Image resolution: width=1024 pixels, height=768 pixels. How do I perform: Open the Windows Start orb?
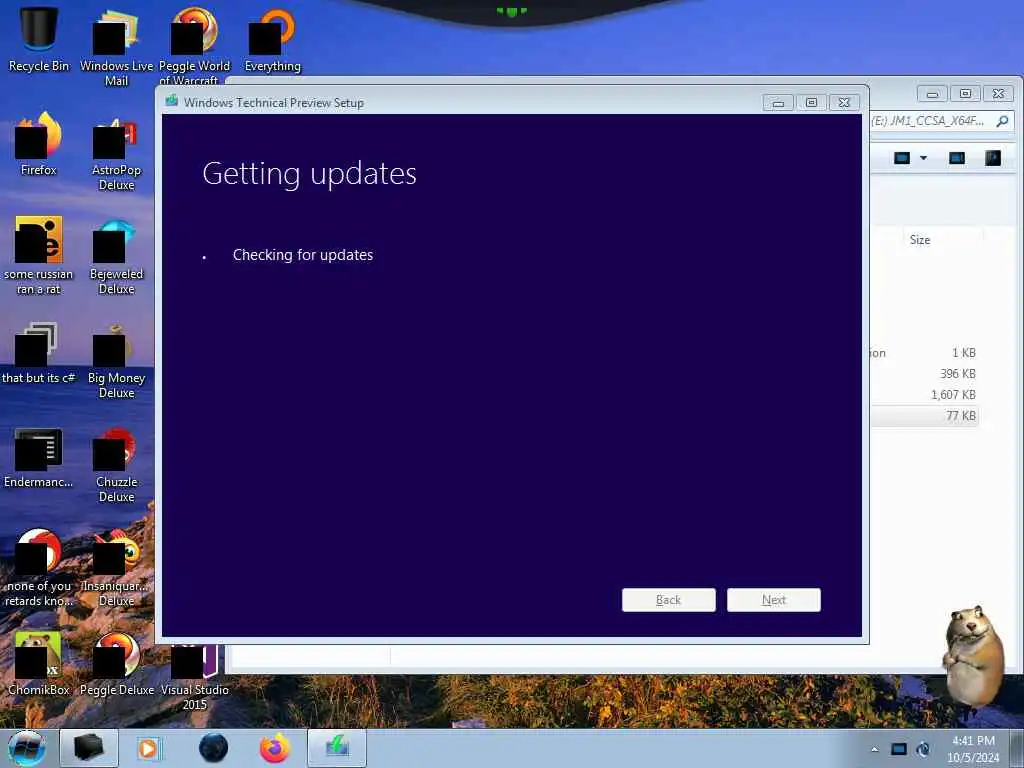(27, 748)
